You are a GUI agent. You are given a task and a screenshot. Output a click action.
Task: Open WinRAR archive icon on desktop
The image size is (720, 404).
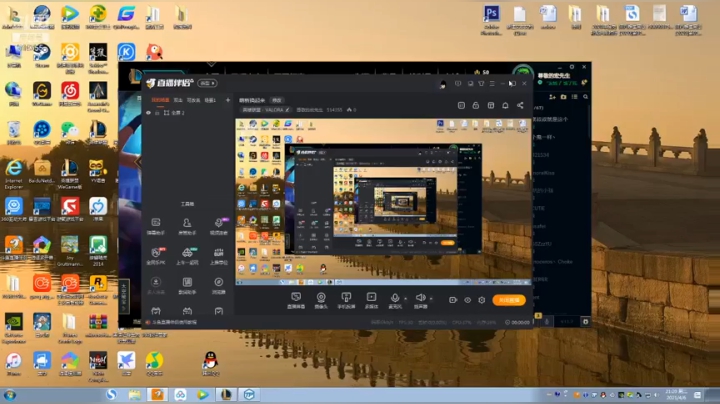point(98,325)
